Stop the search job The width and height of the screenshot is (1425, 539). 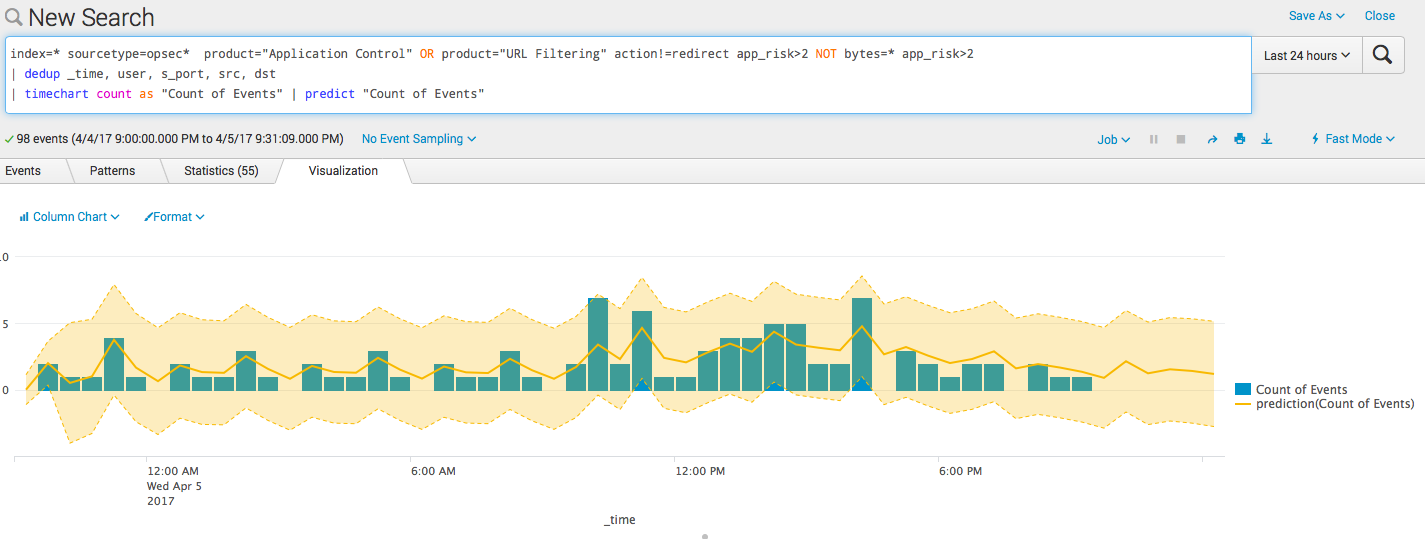coord(1181,140)
